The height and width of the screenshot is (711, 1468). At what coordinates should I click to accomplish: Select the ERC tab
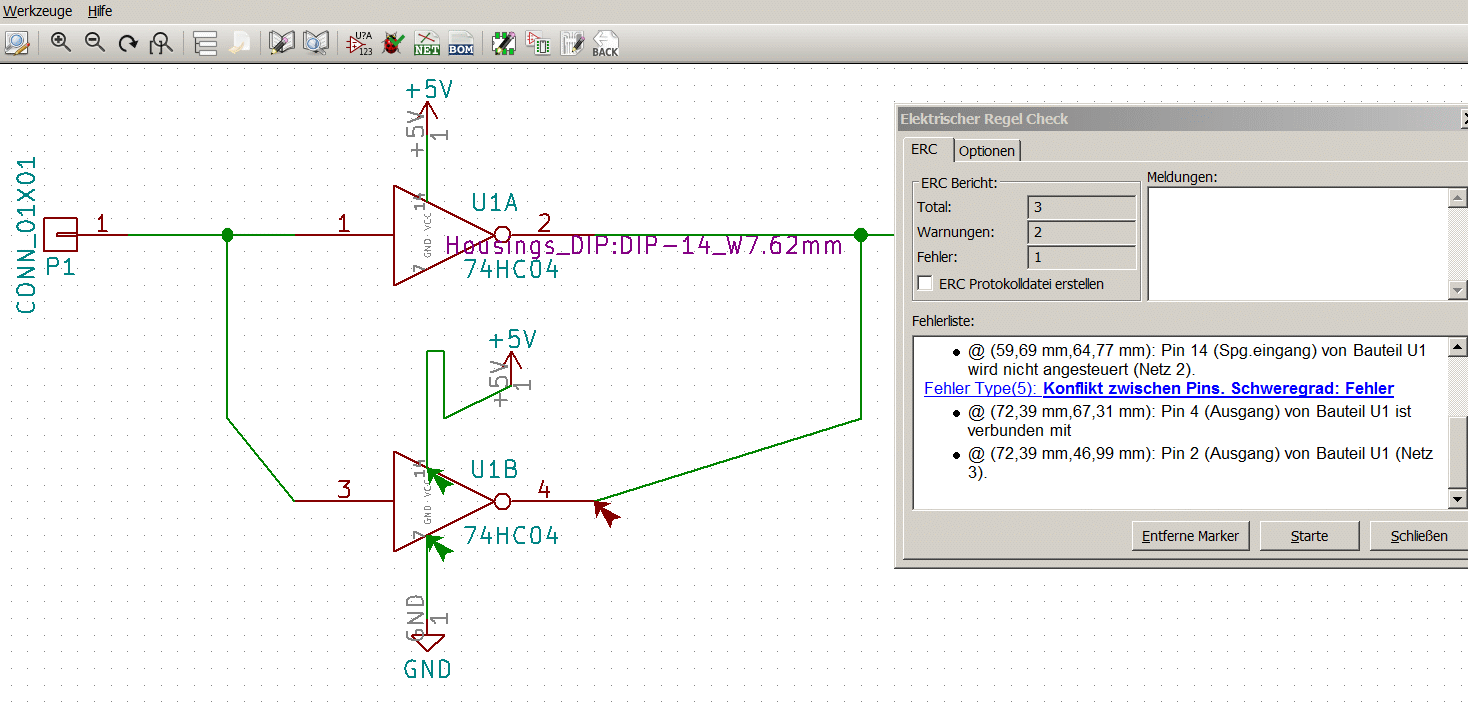point(924,149)
